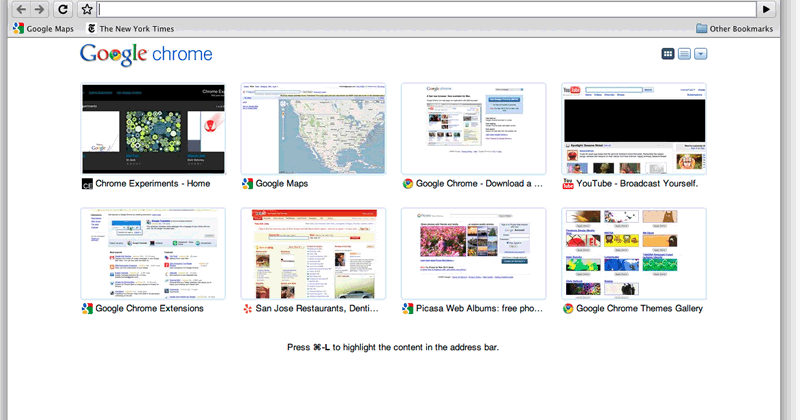Click the Google Chrome logo

pyautogui.click(x=146, y=54)
